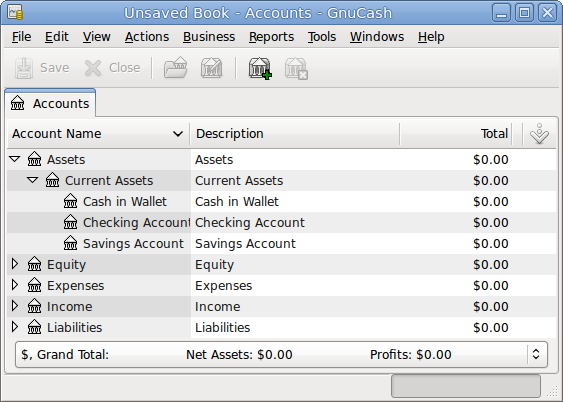Image resolution: width=563 pixels, height=402 pixels.
Task: Click the Delete Account toolbar icon
Action: click(x=296, y=68)
